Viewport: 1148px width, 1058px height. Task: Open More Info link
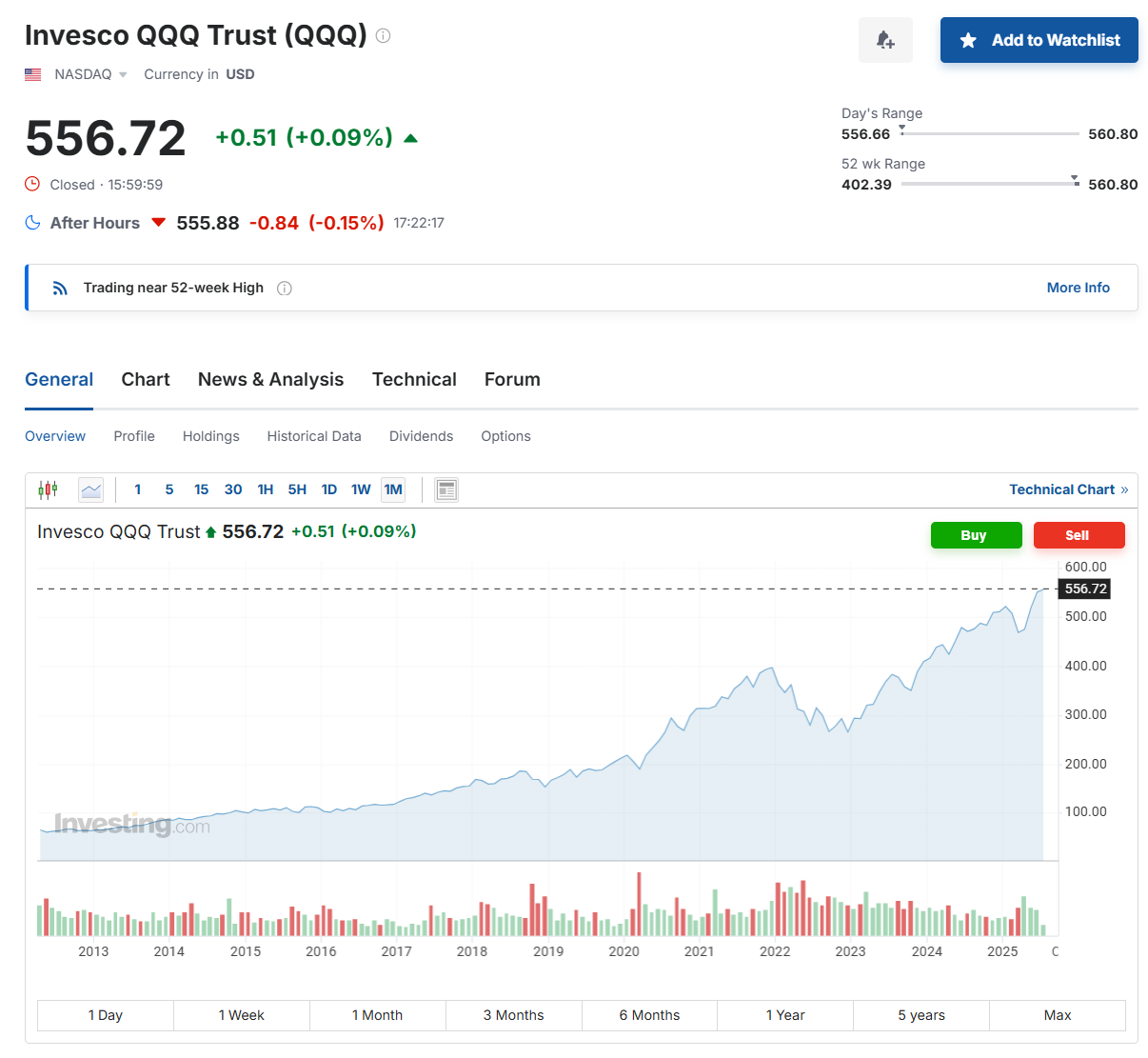point(1078,288)
